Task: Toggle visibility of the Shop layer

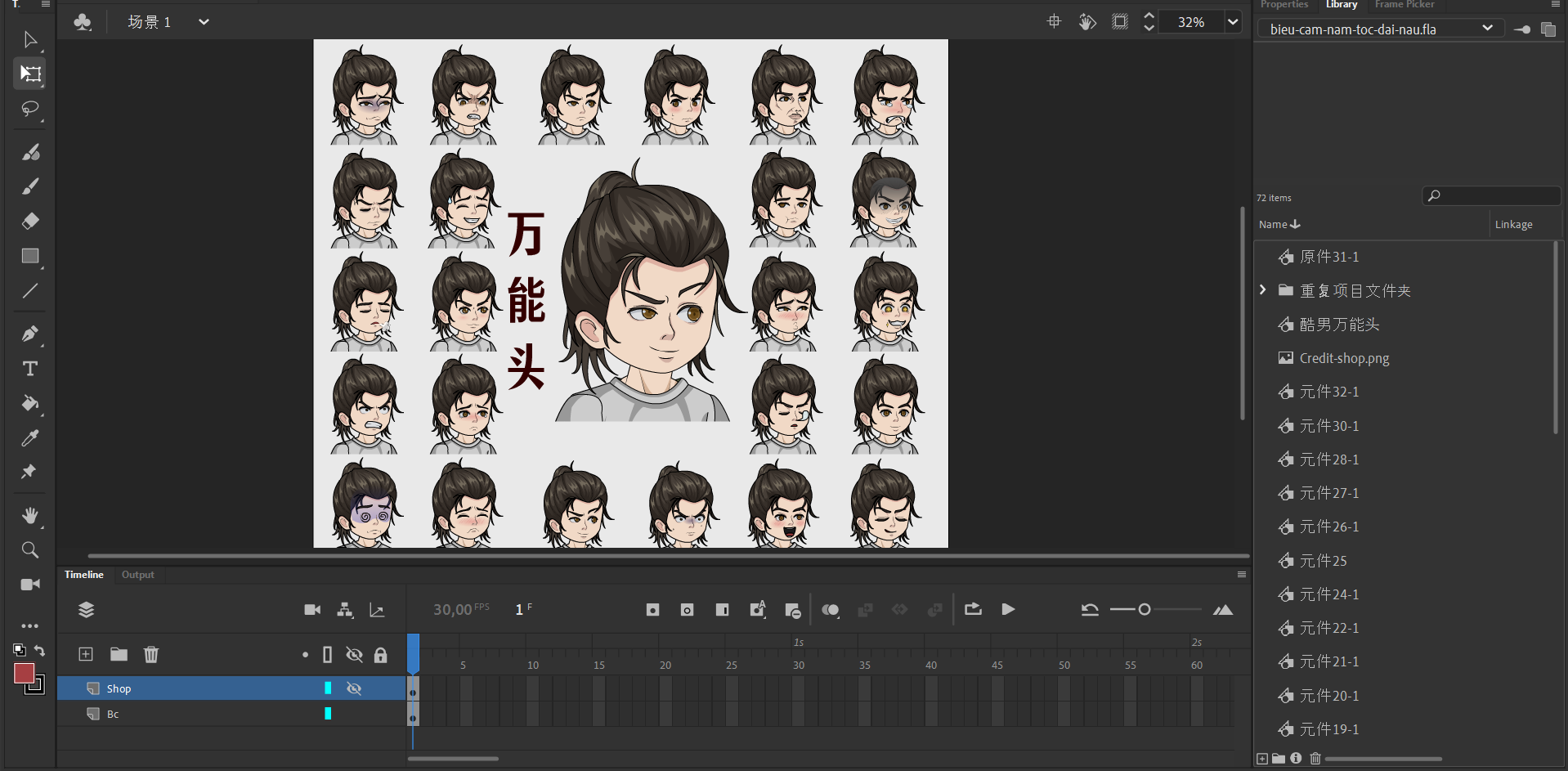Action: [354, 688]
